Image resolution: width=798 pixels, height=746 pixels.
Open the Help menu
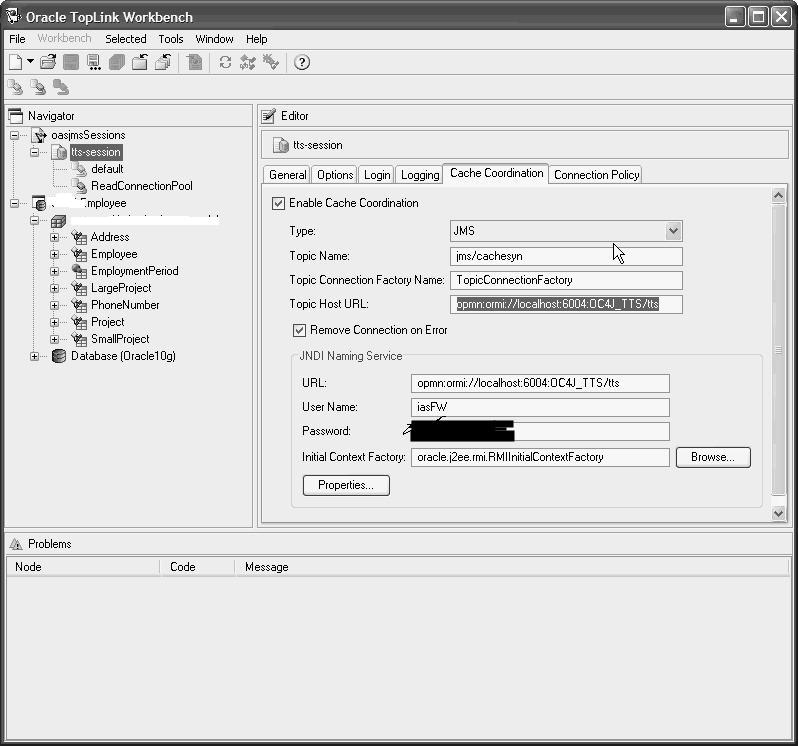click(x=256, y=39)
